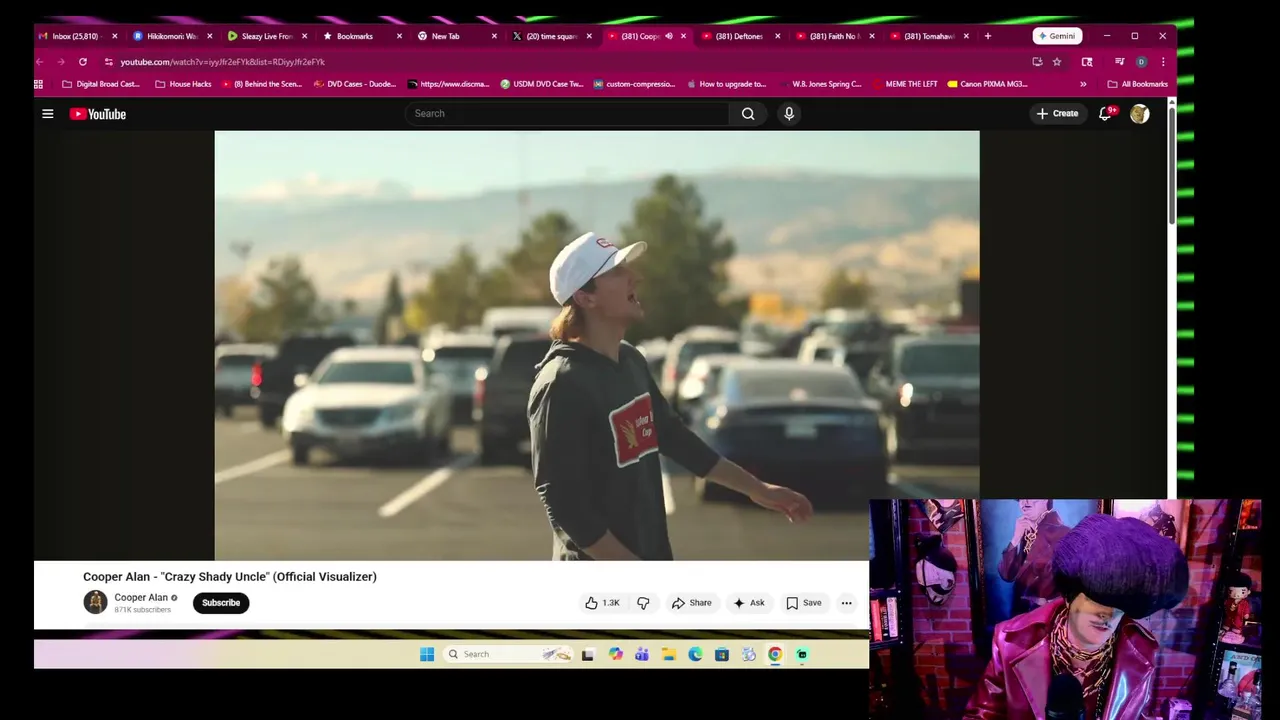The width and height of the screenshot is (1280, 720).
Task: Launch File Explorer from taskbar
Action: pos(668,654)
